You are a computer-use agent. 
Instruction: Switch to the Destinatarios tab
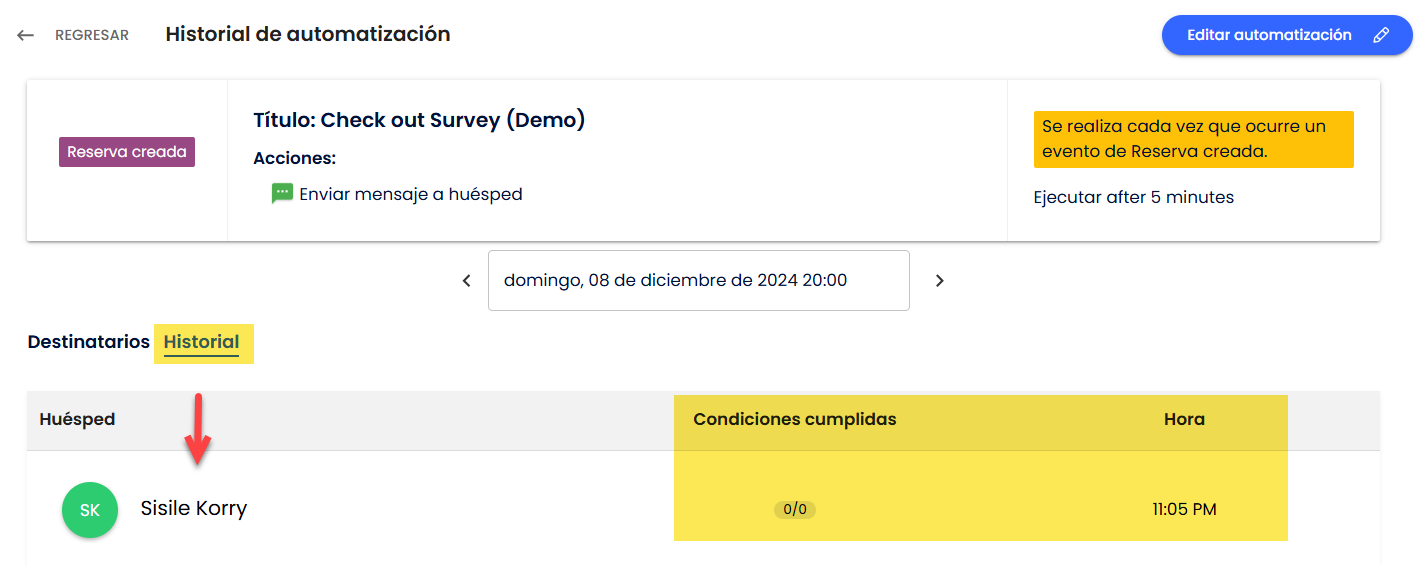pyautogui.click(x=89, y=342)
